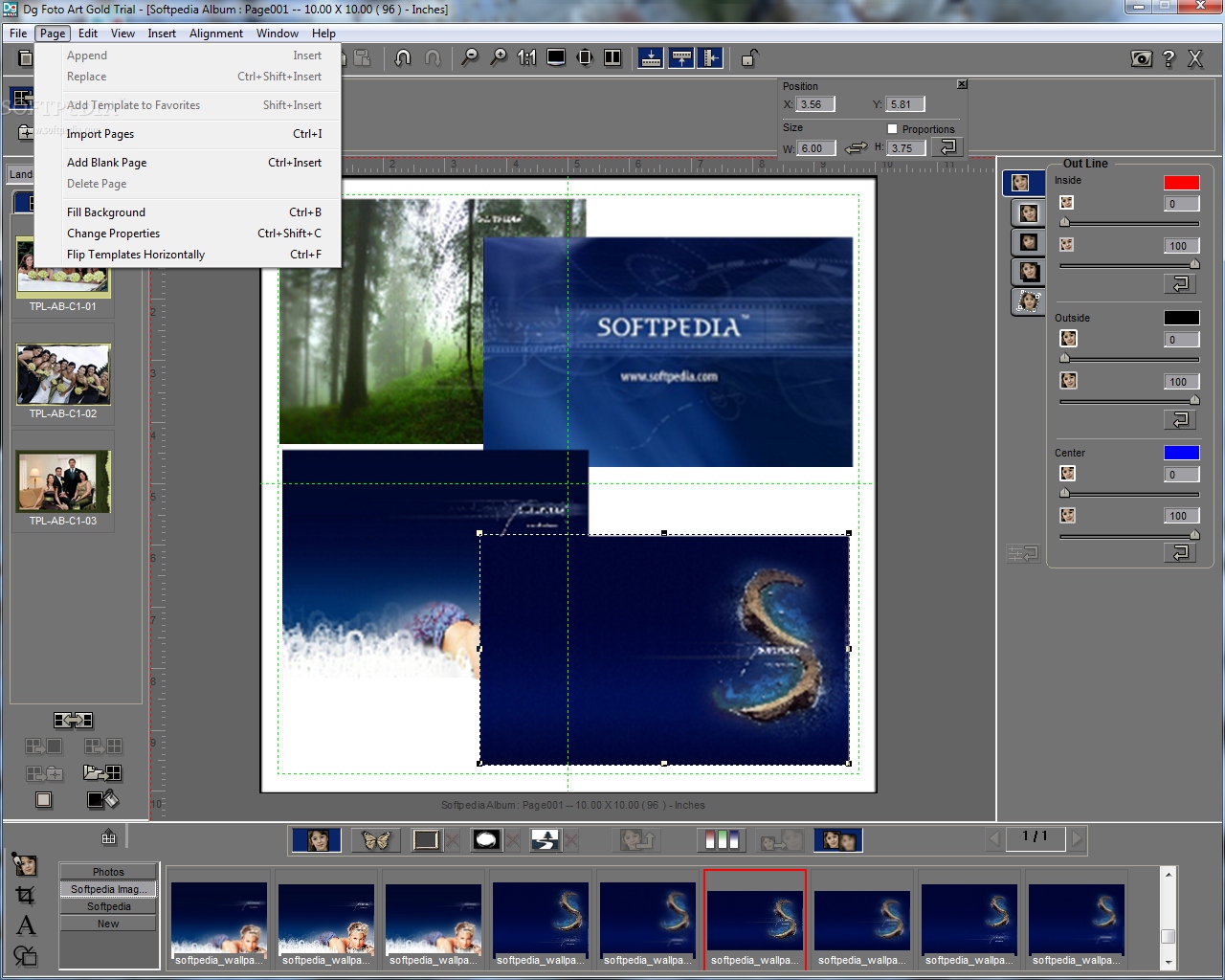Click the Y position field showing 5.81
The width and height of the screenshot is (1225, 980).
click(x=905, y=104)
